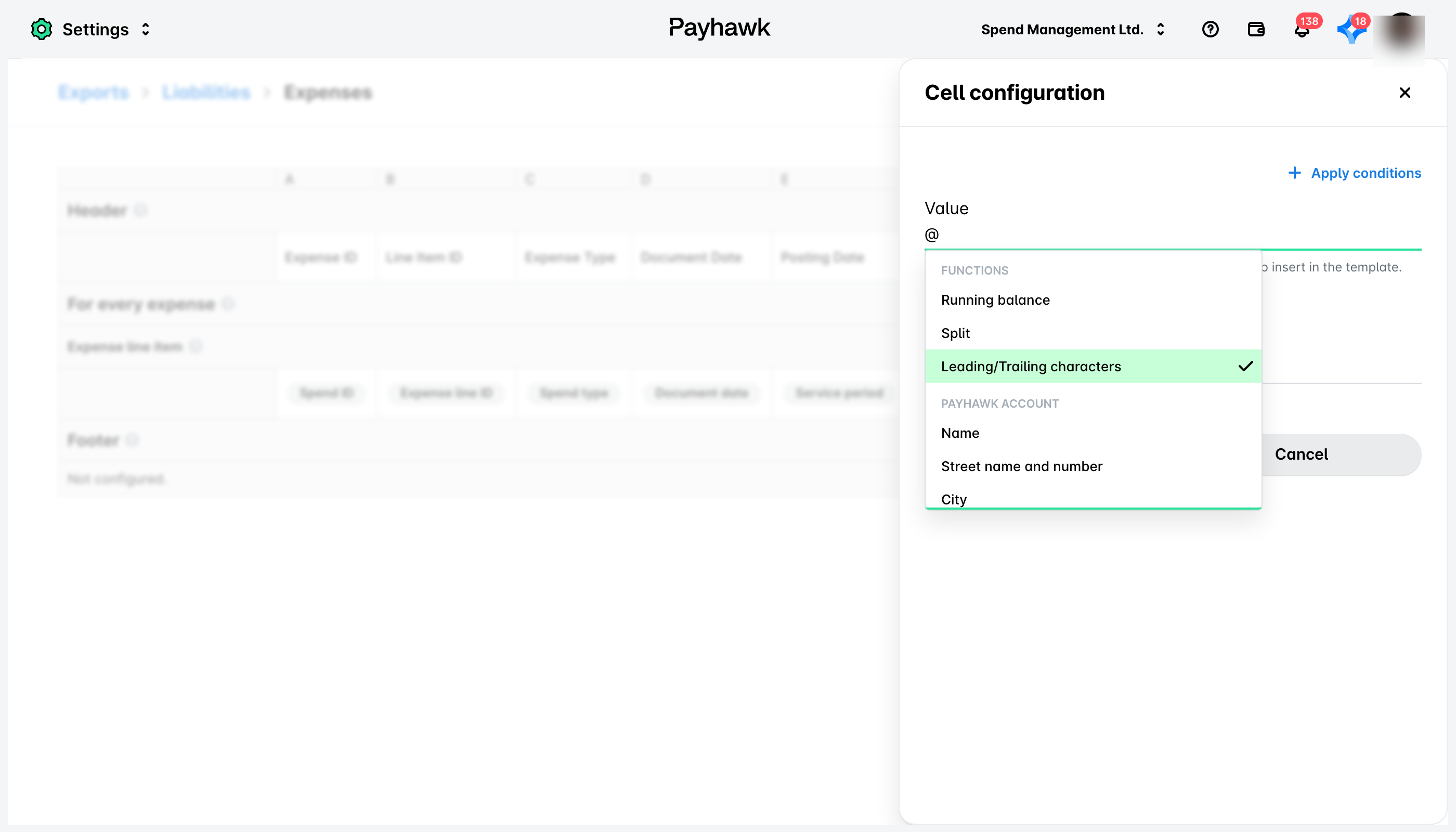This screenshot has height=832, width=1456.
Task: Open the wallet icon in the header
Action: coord(1256,29)
